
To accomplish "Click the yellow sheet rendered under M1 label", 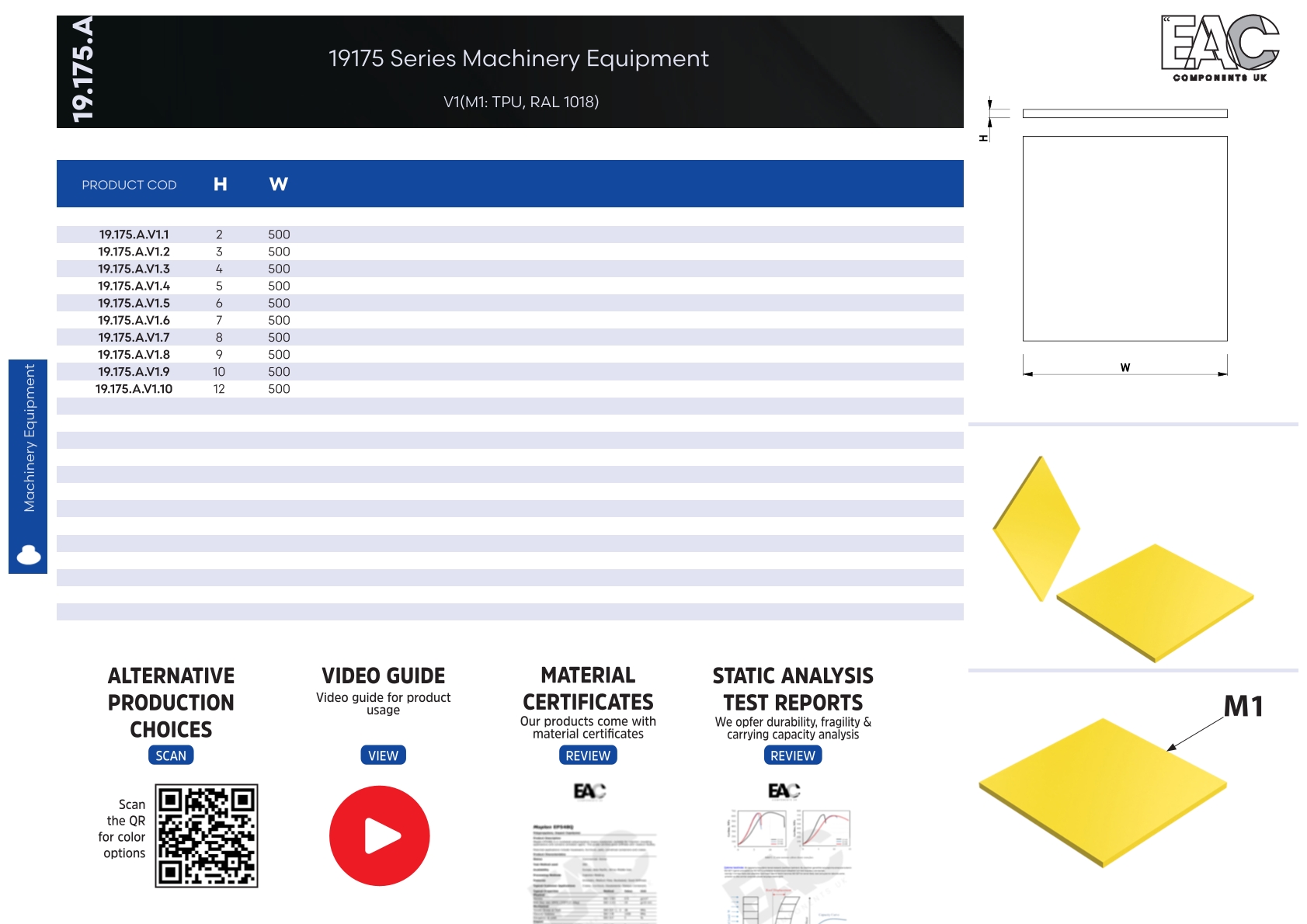I will tap(1103, 792).
